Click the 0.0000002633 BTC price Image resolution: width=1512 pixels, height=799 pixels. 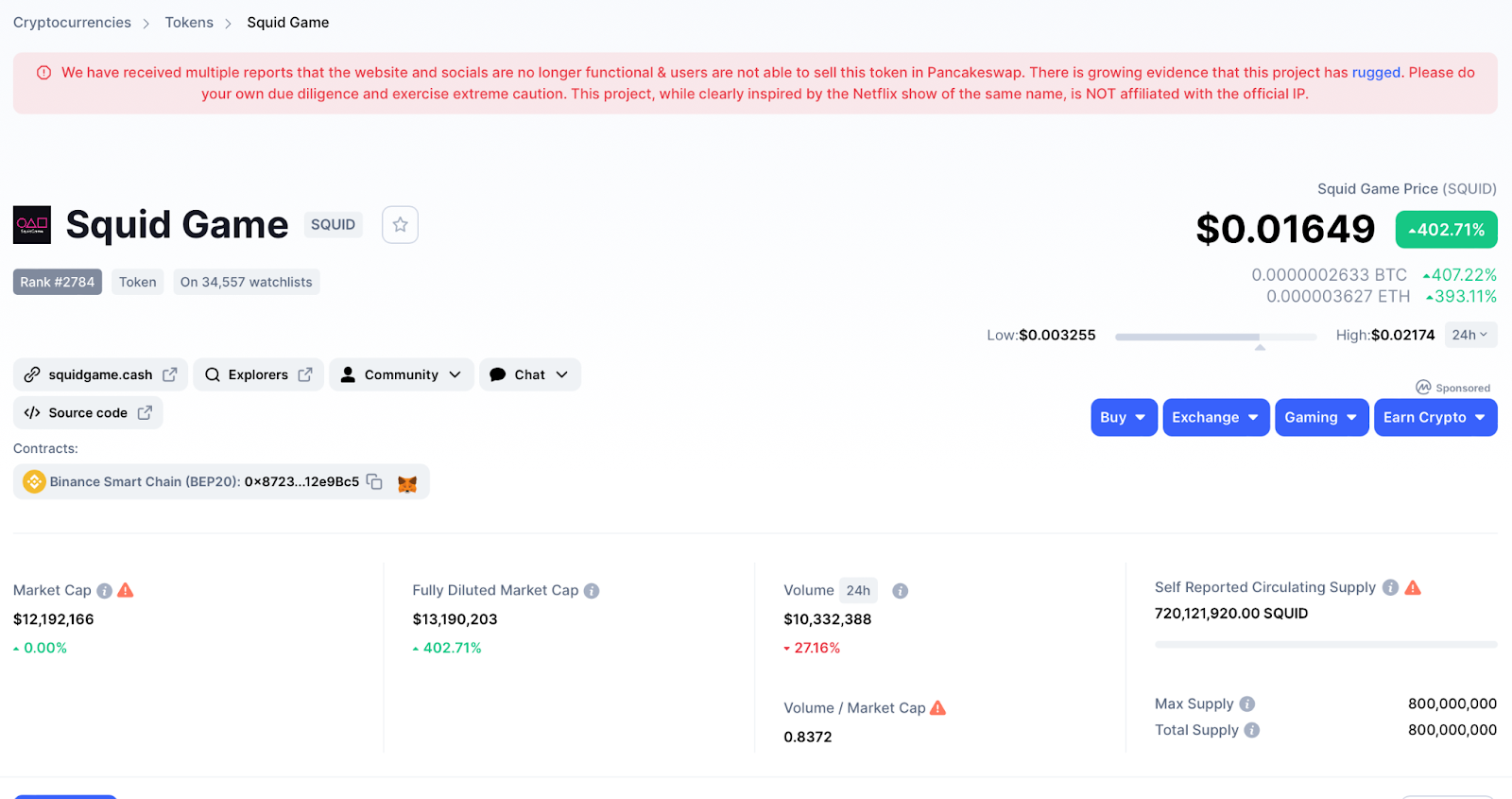[x=1329, y=275]
